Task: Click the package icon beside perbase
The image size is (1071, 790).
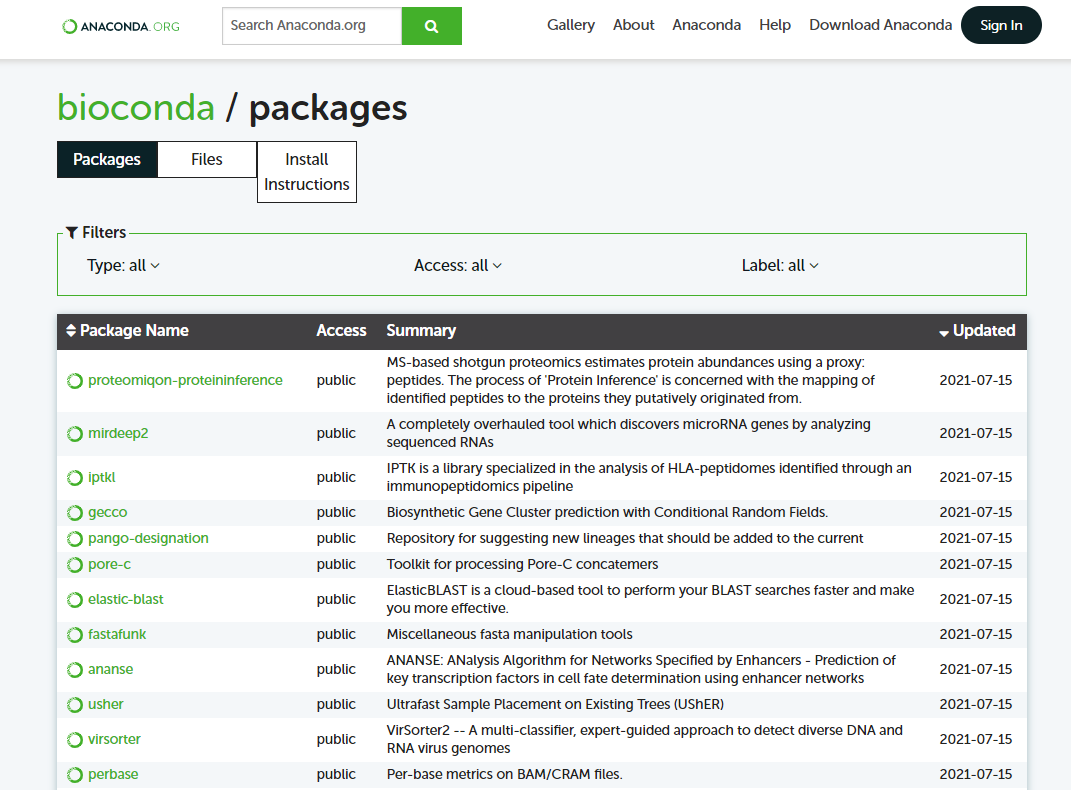Action: coord(75,775)
